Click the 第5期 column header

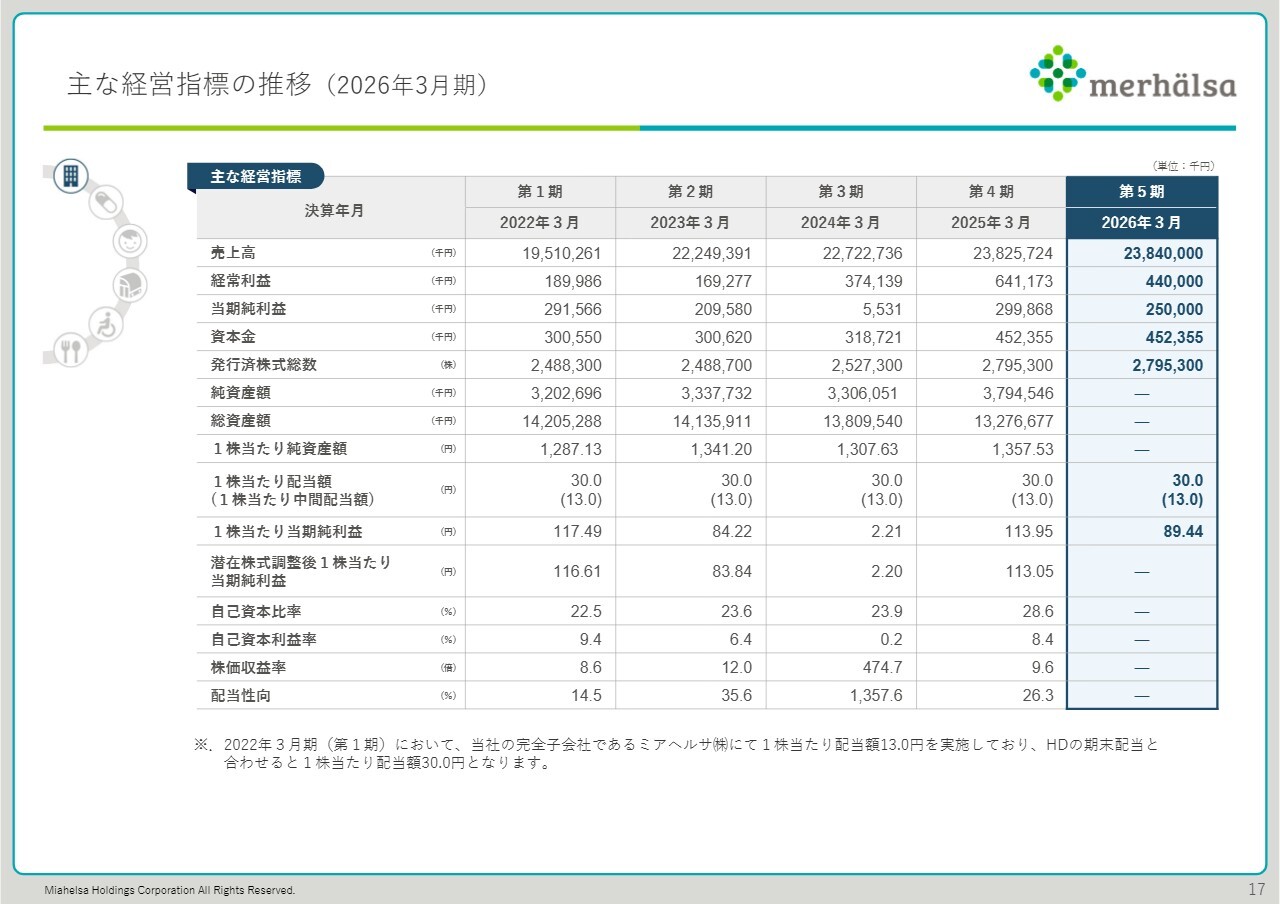coord(1142,192)
